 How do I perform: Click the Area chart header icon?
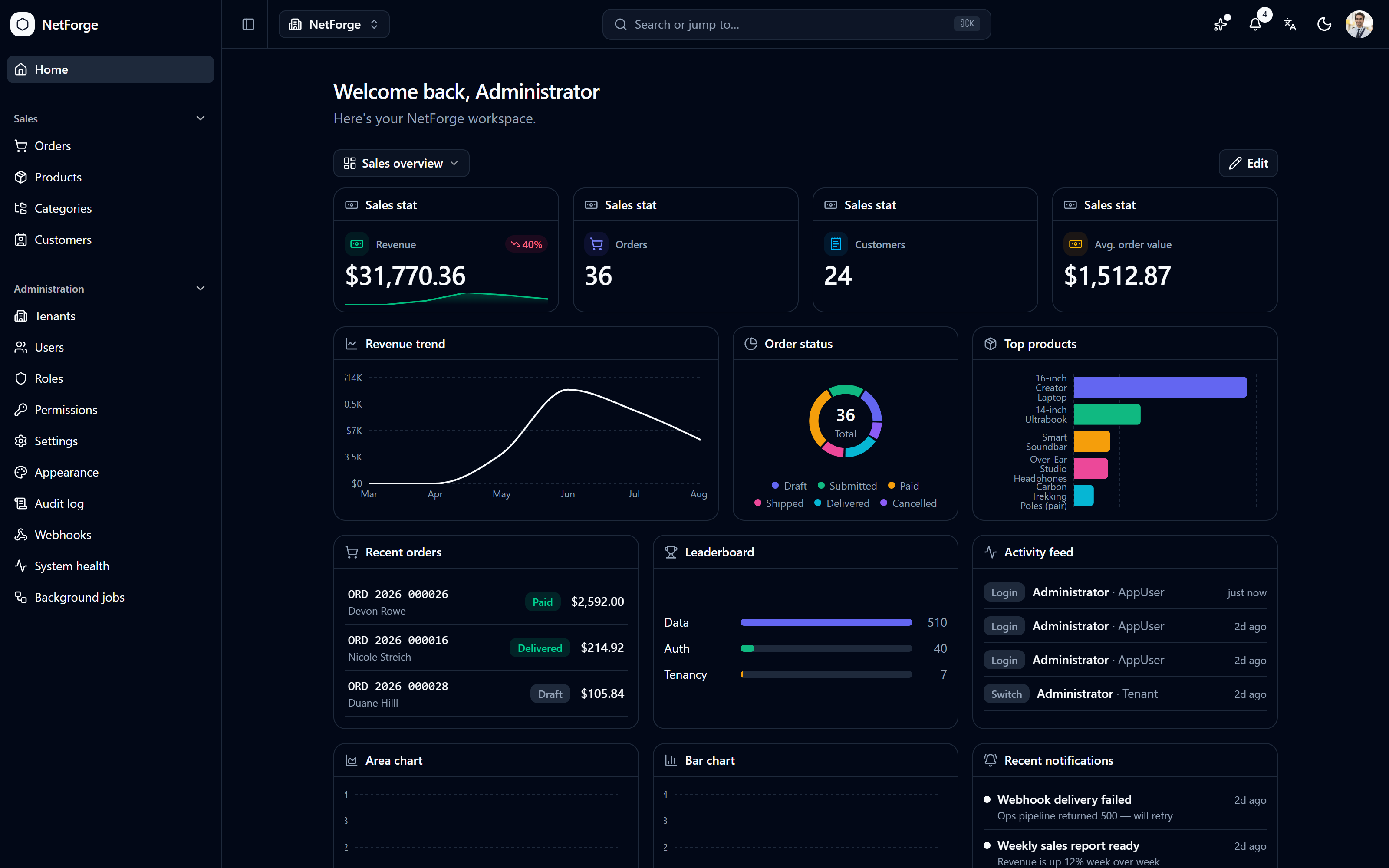click(x=351, y=760)
